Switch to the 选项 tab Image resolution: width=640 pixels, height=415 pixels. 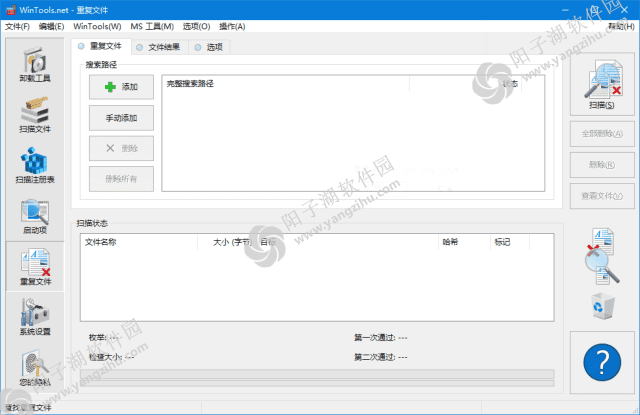[x=209, y=47]
